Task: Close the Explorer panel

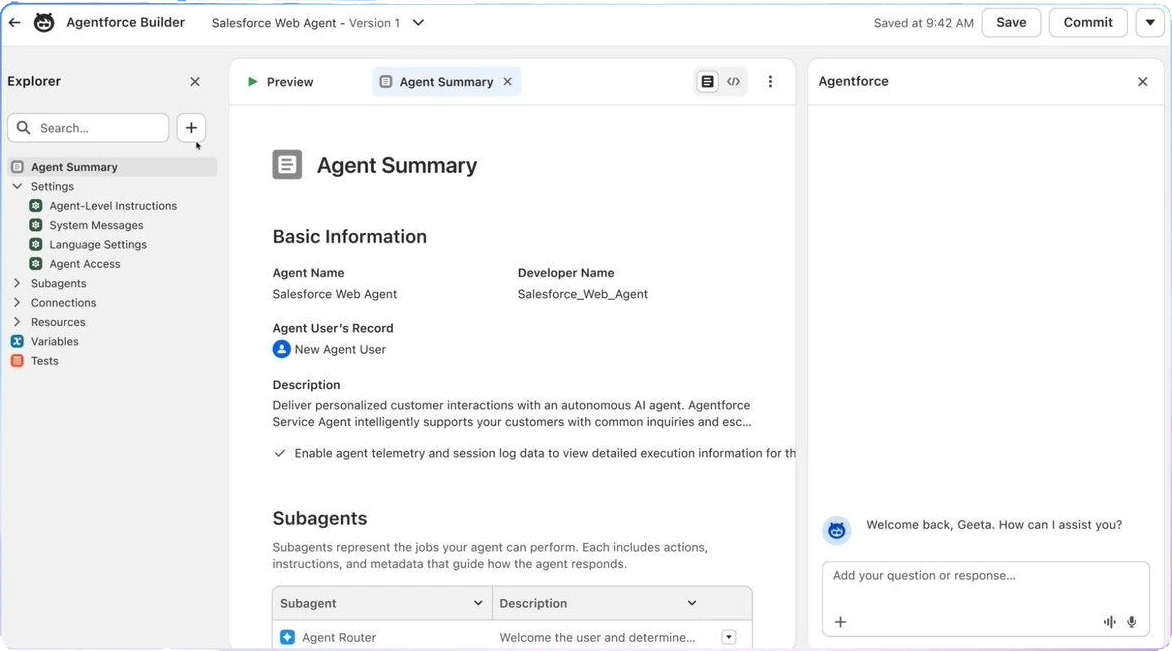Action: tap(195, 81)
